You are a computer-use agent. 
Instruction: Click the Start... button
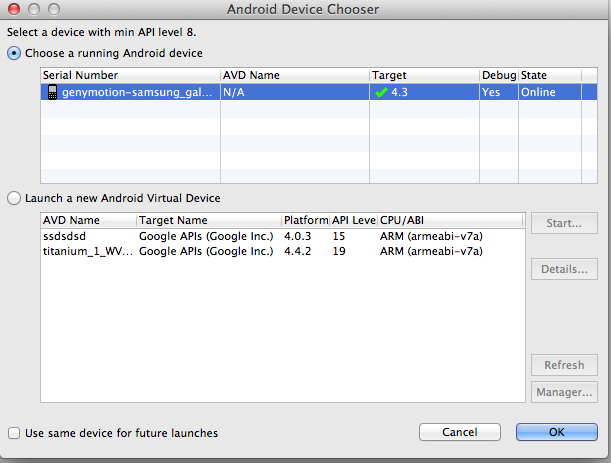click(x=565, y=224)
